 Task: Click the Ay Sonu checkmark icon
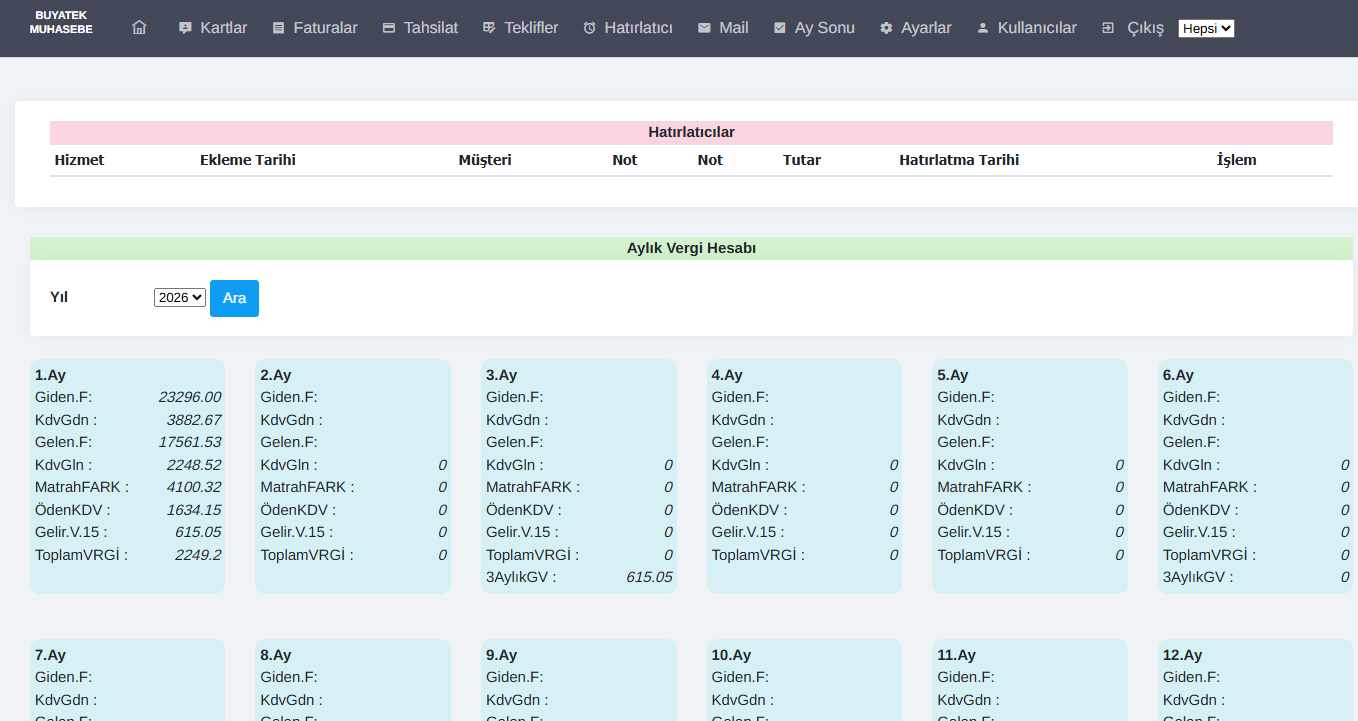tap(780, 28)
